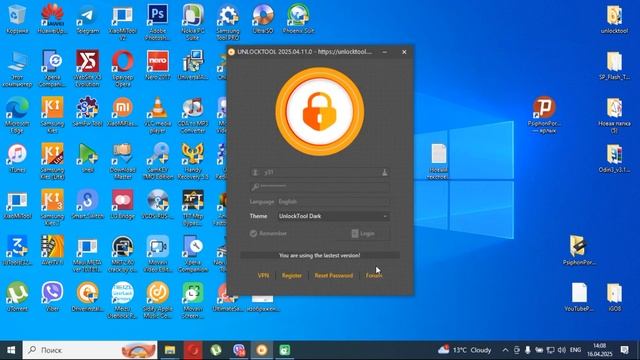
Task: Open the Odin3 archive on desktop
Action: [614, 158]
